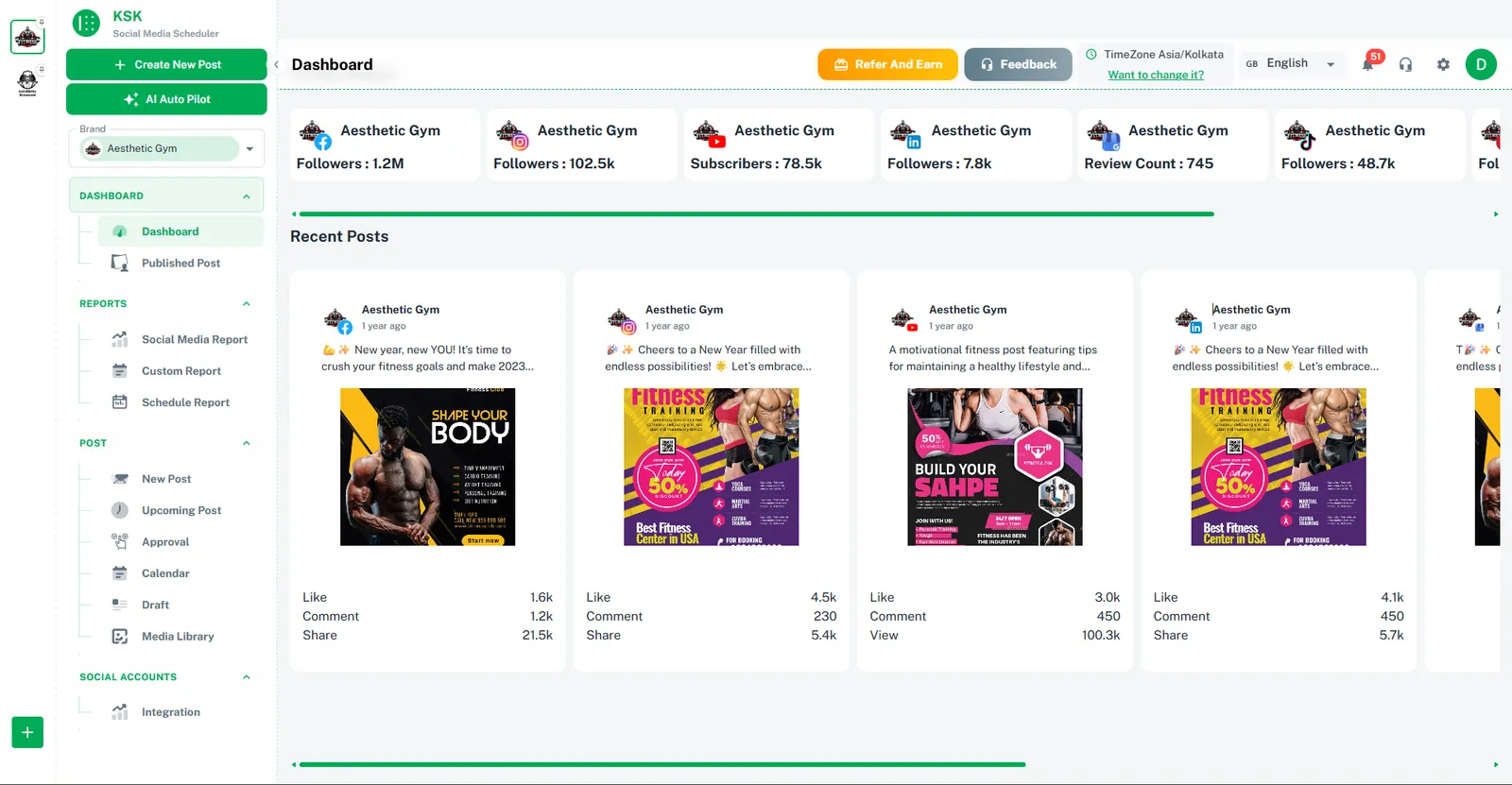Click the Refer And Earn button
1512x785 pixels.
(x=887, y=64)
